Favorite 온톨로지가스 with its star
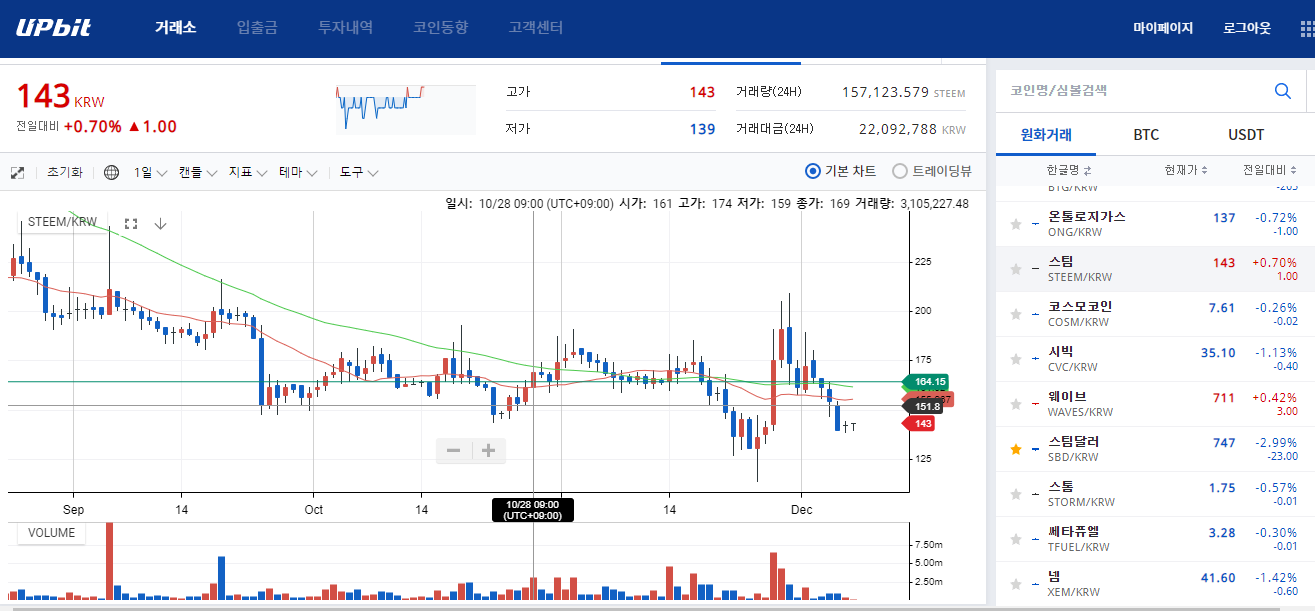1315x611 pixels. click(1016, 224)
